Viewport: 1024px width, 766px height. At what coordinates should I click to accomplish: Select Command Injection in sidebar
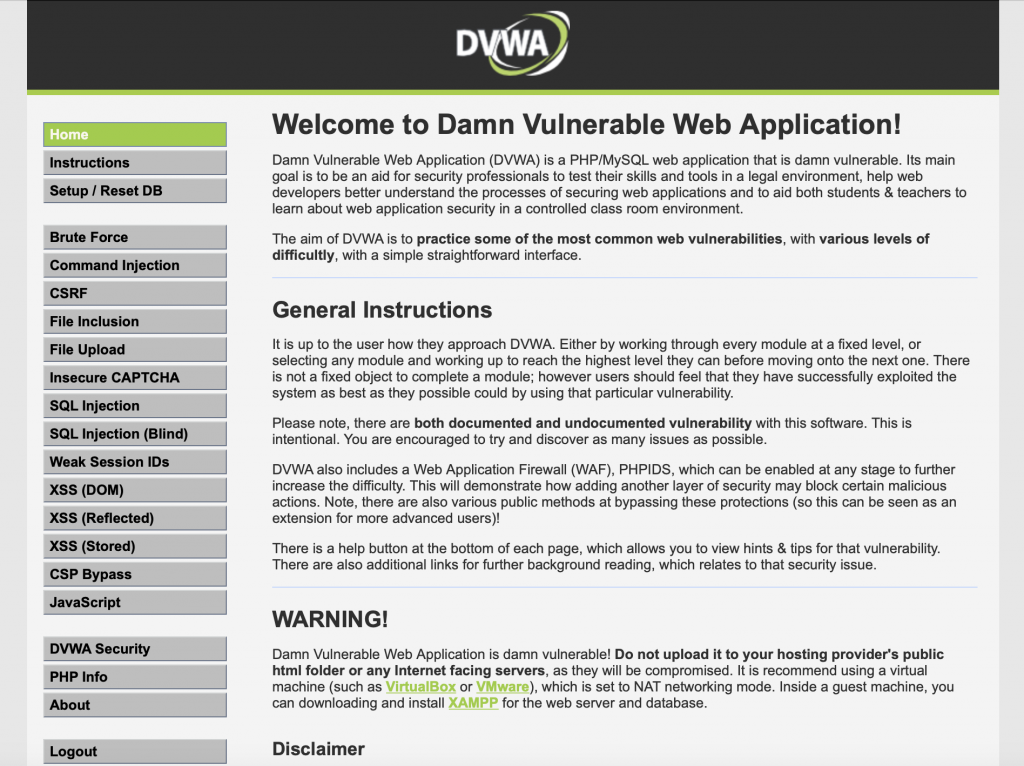tap(135, 265)
